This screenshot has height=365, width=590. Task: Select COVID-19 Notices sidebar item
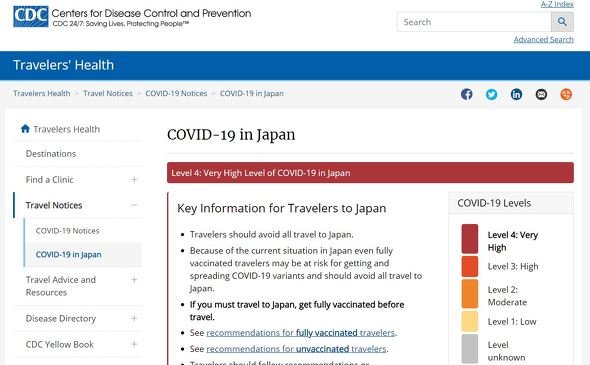[67, 231]
